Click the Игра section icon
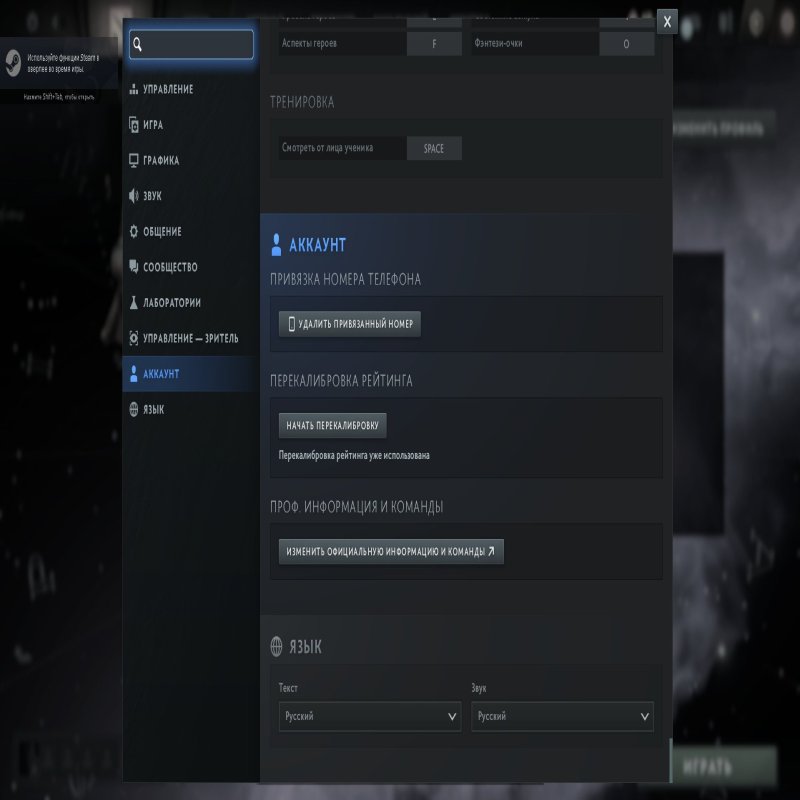 click(134, 125)
